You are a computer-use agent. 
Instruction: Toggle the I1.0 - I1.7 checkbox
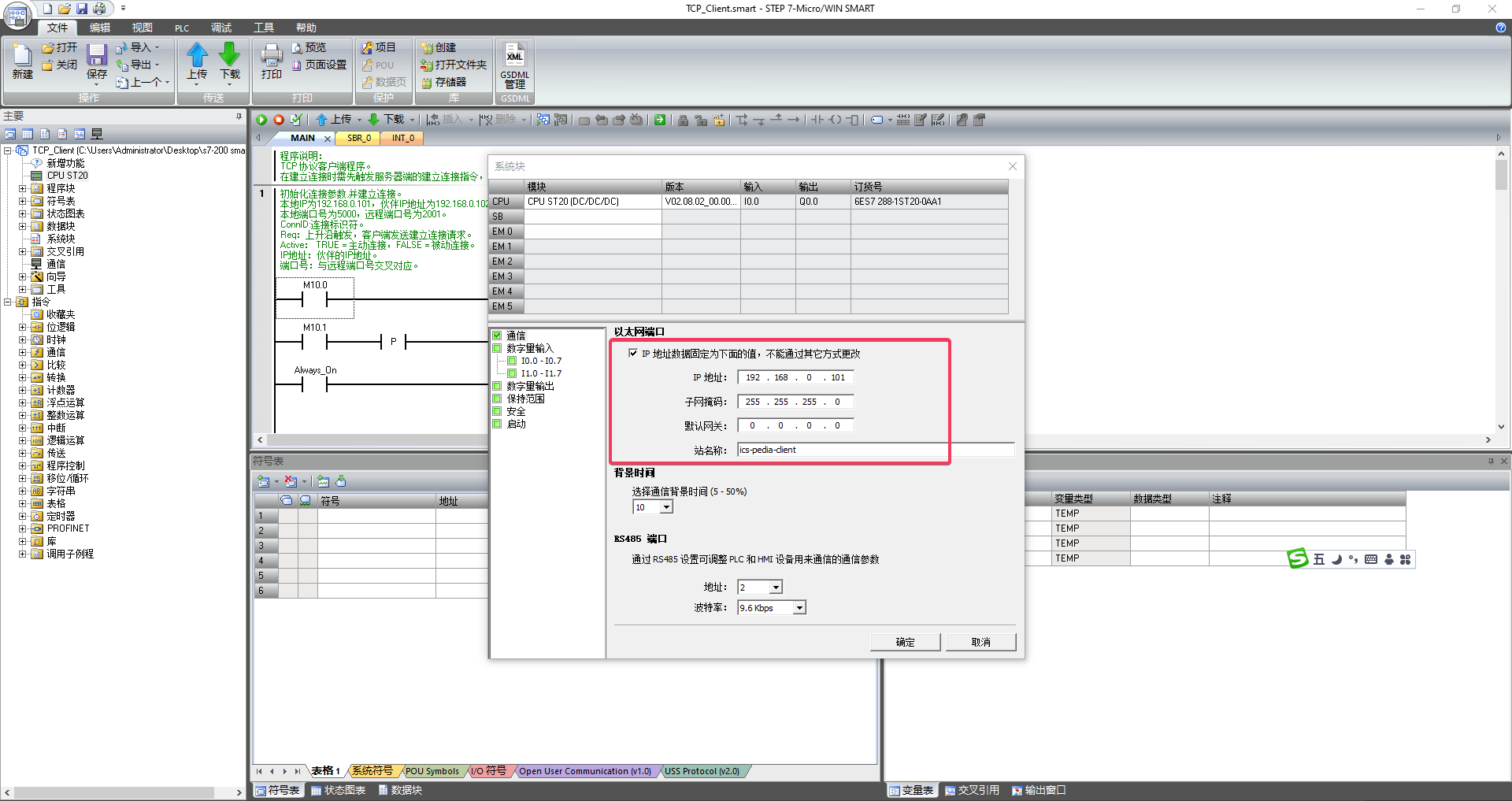coord(512,373)
